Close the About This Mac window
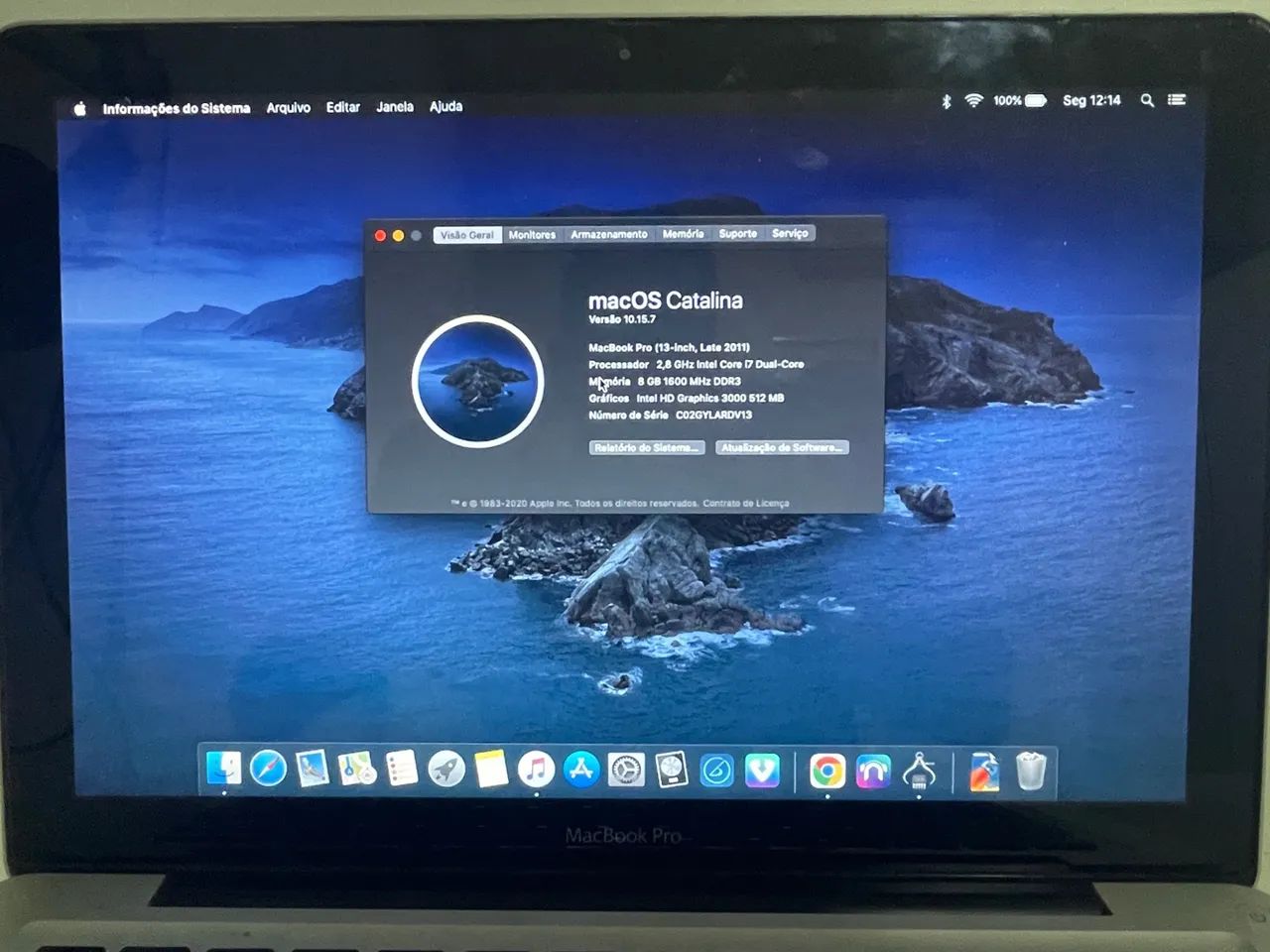 click(x=380, y=235)
